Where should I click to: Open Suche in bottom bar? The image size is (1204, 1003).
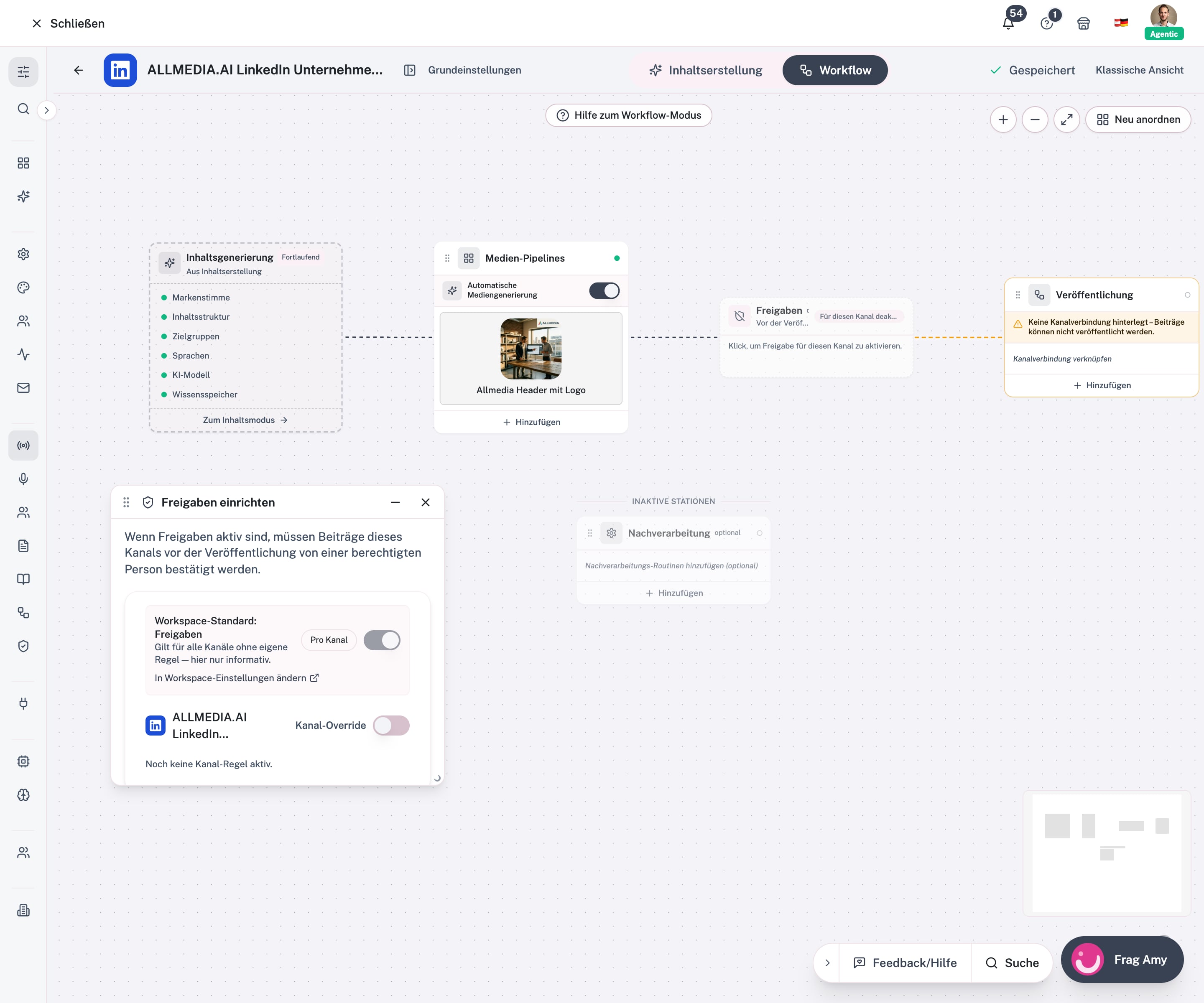(x=1012, y=963)
